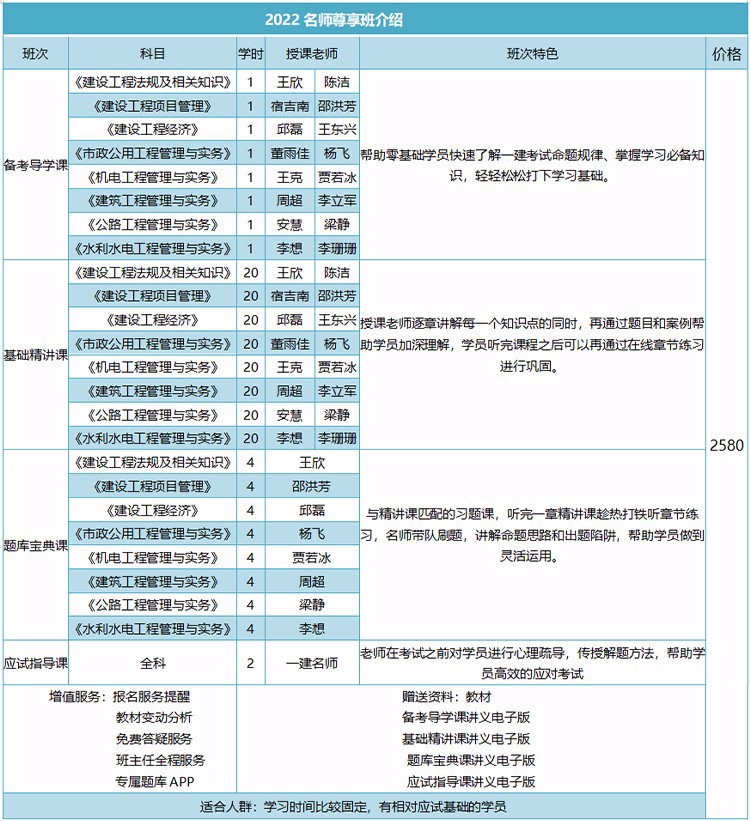Click the 授课老师 column header
This screenshot has height=821, width=750.
coord(312,53)
